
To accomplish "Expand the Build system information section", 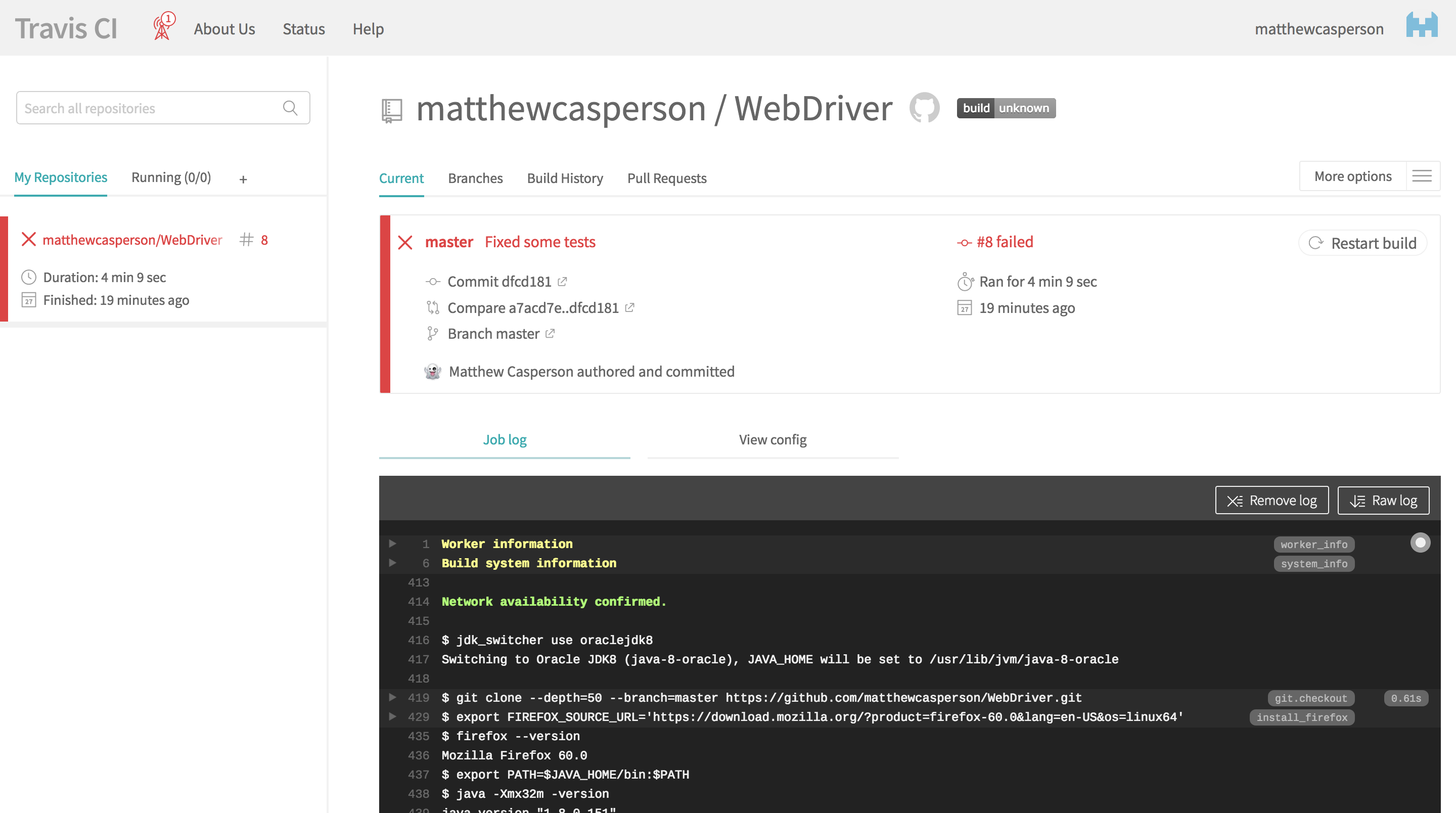I will click(393, 563).
